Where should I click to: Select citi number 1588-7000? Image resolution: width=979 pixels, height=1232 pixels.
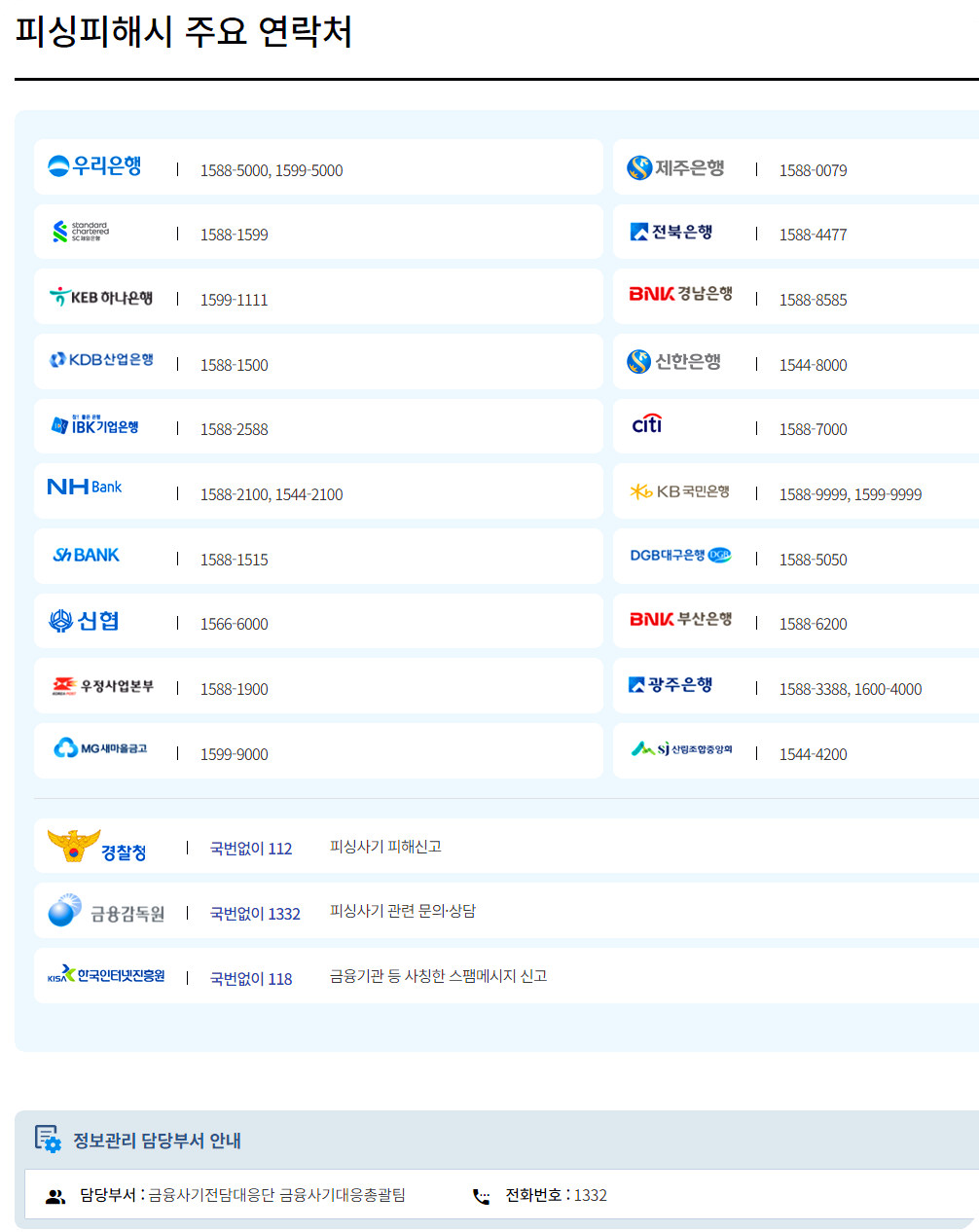(814, 429)
